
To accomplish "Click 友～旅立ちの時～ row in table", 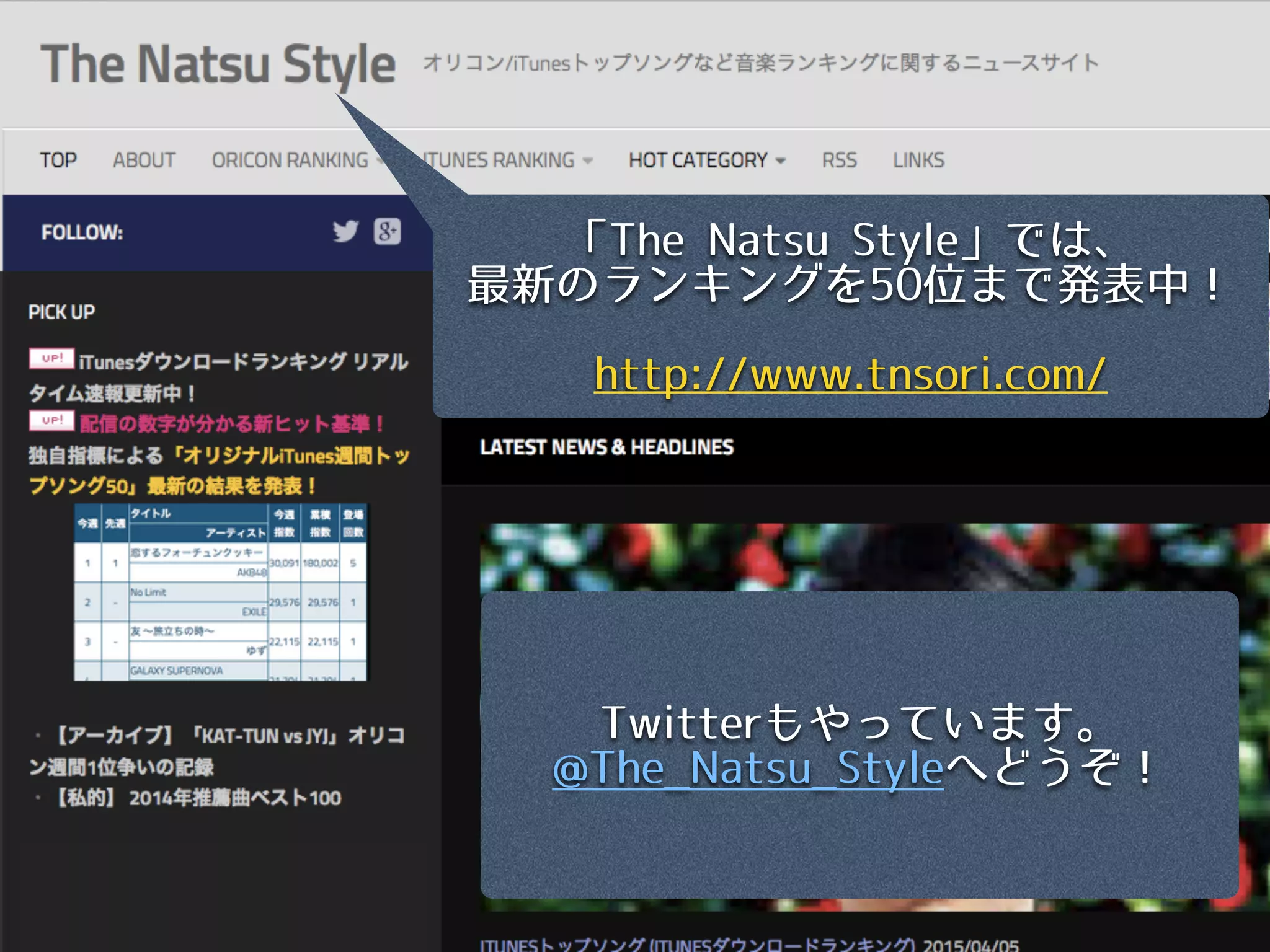I will pyautogui.click(x=220, y=641).
